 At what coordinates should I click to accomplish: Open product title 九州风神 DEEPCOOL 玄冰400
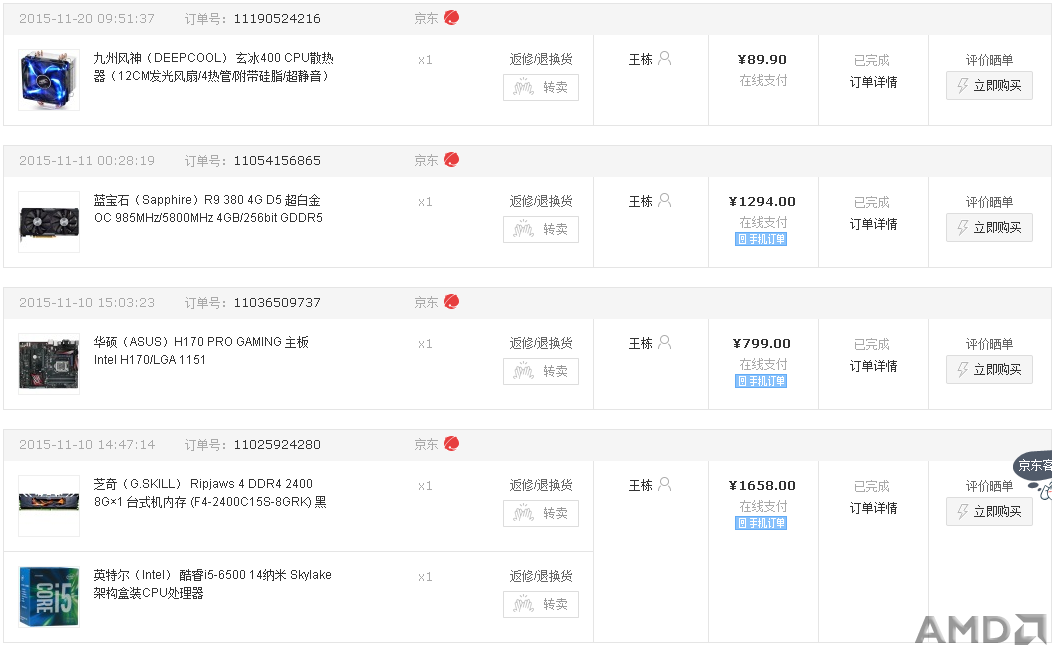tap(213, 67)
